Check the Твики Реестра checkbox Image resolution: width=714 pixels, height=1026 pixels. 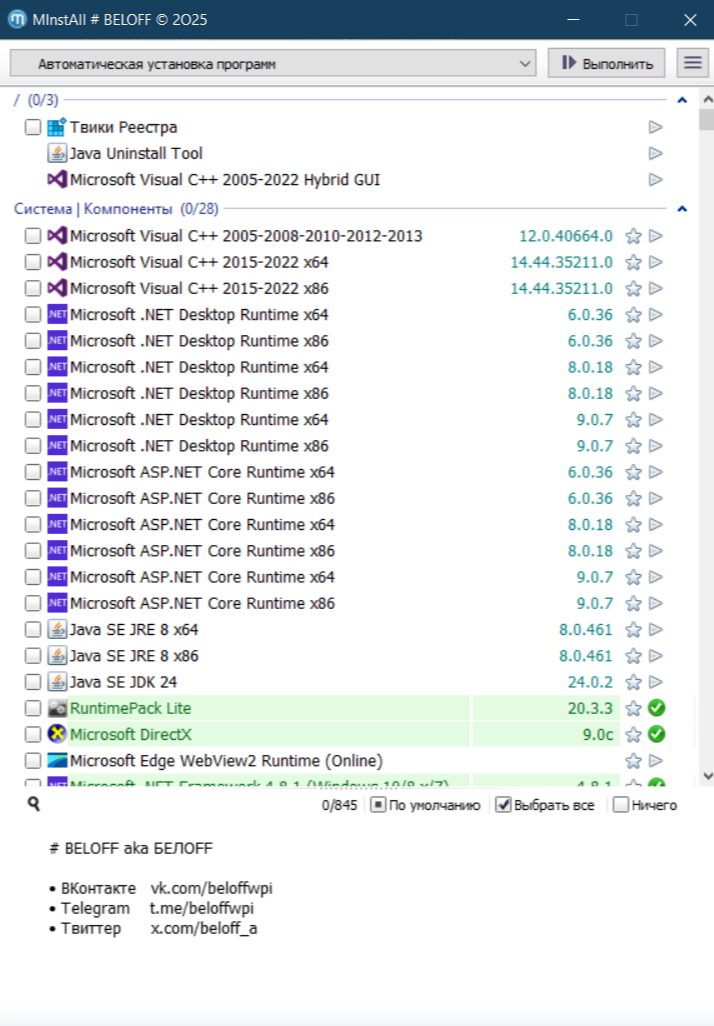(x=33, y=127)
